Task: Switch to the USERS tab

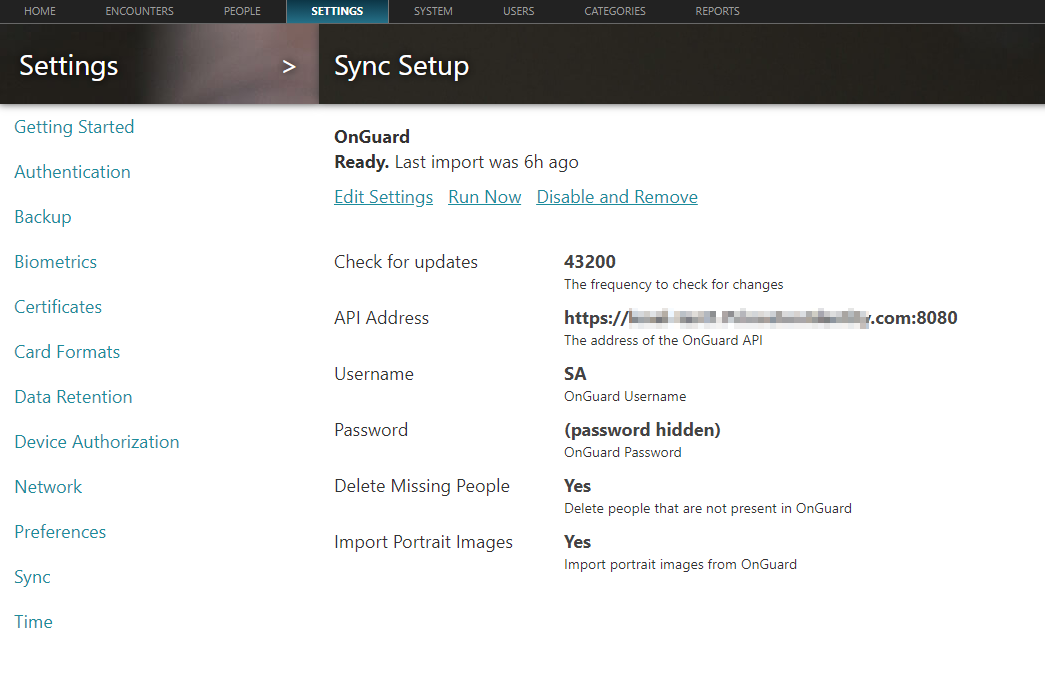Action: click(519, 11)
